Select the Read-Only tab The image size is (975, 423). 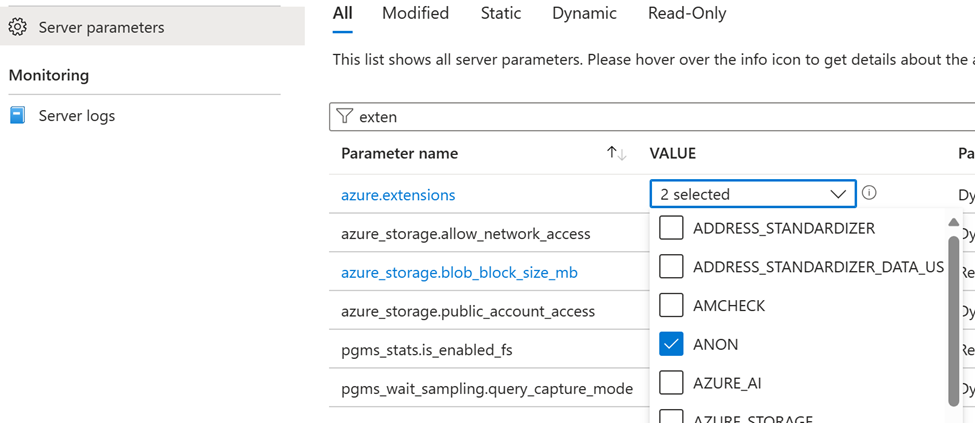click(687, 13)
